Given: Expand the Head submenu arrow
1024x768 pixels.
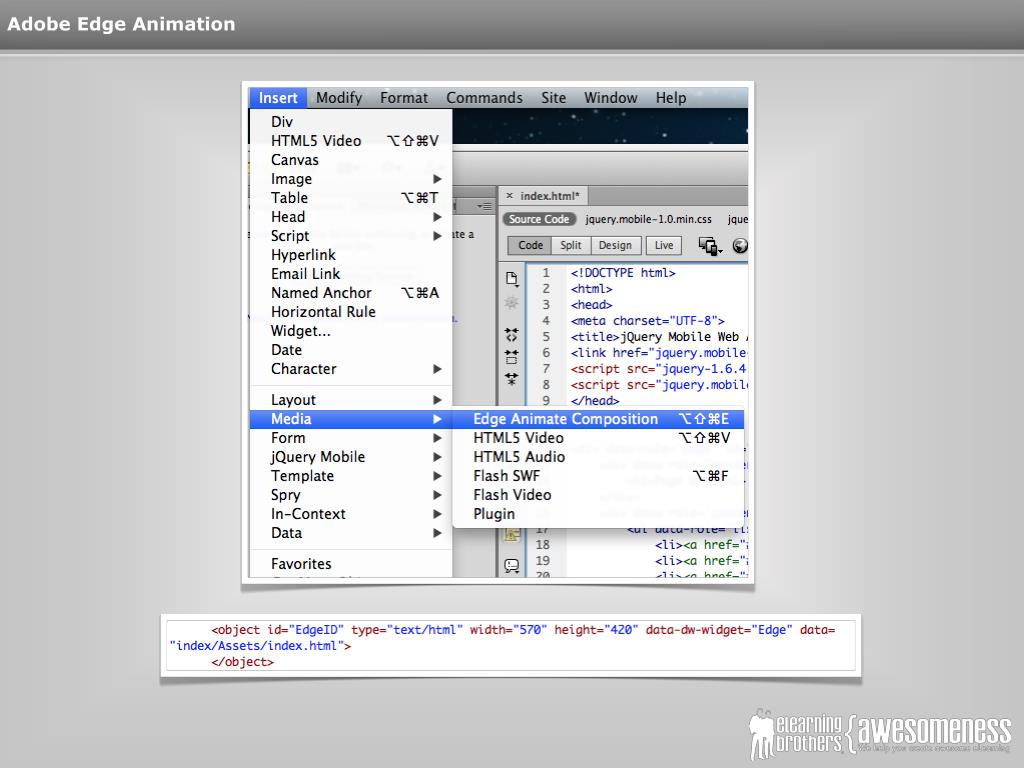Looking at the screenshot, I should click(438, 217).
